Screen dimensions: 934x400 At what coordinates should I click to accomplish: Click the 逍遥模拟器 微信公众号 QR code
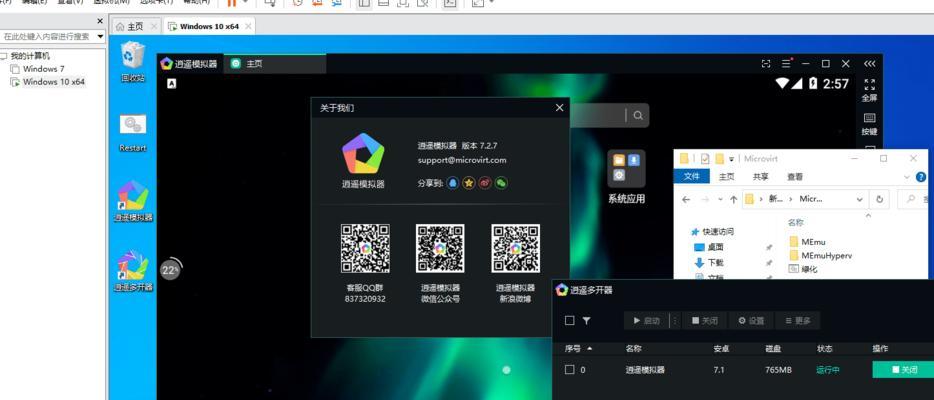tap(440, 249)
